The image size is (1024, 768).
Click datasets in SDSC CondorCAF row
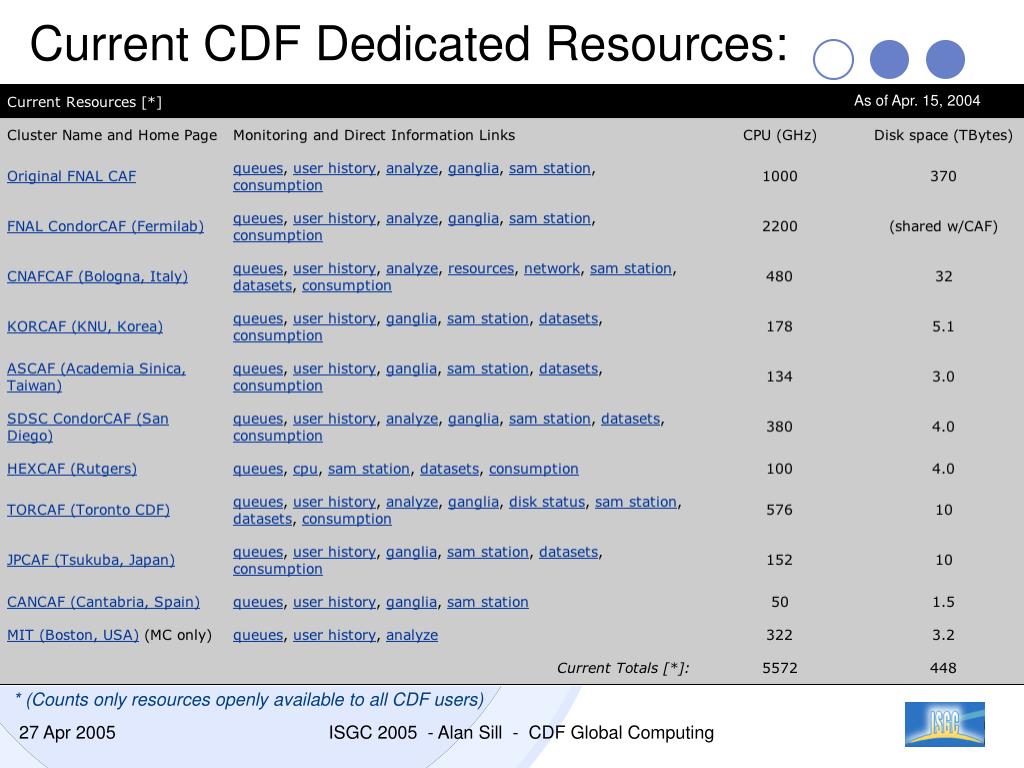(631, 419)
